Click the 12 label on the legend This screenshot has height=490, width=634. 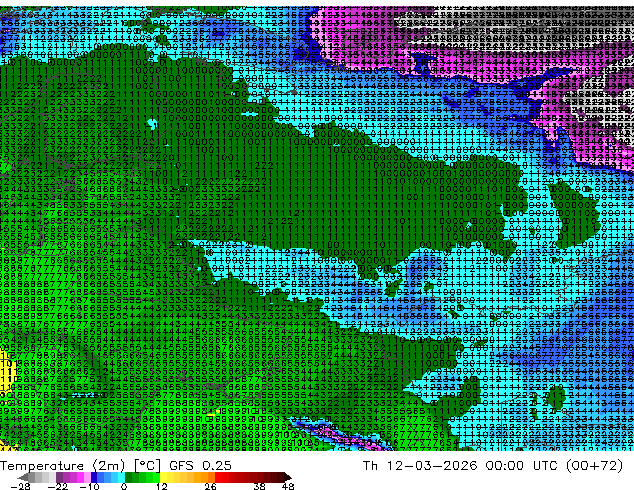[162, 486]
